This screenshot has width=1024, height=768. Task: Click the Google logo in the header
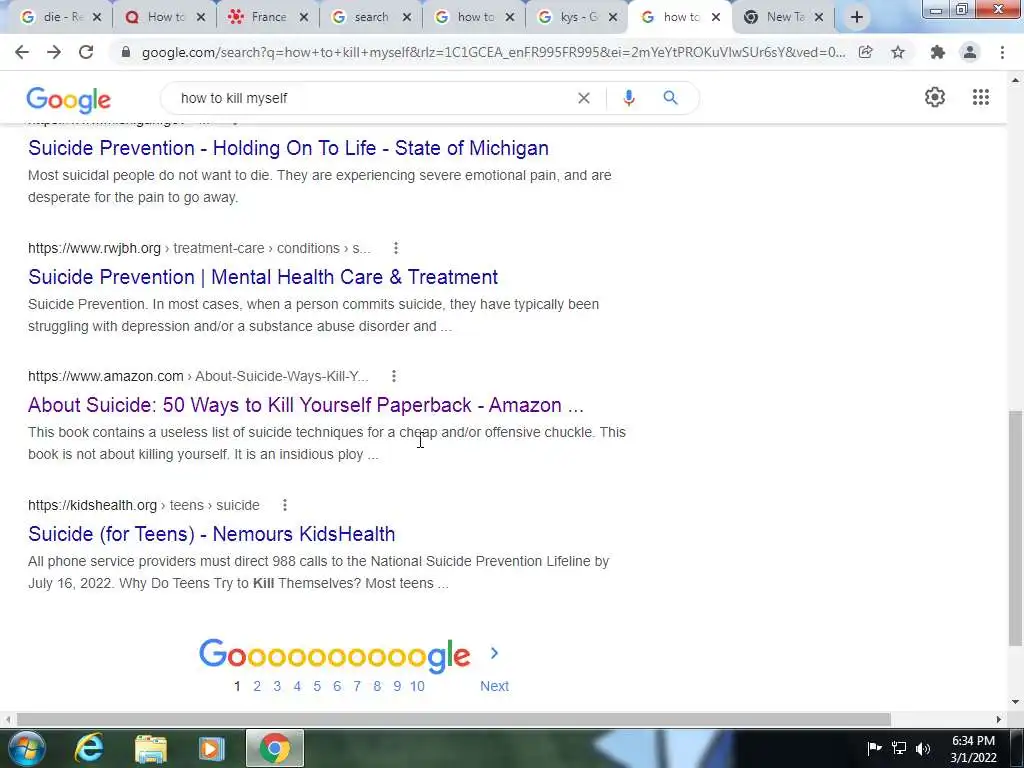[x=69, y=100]
